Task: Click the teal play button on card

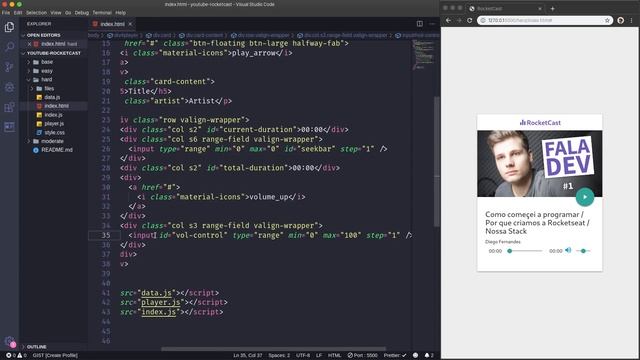Action: click(585, 197)
